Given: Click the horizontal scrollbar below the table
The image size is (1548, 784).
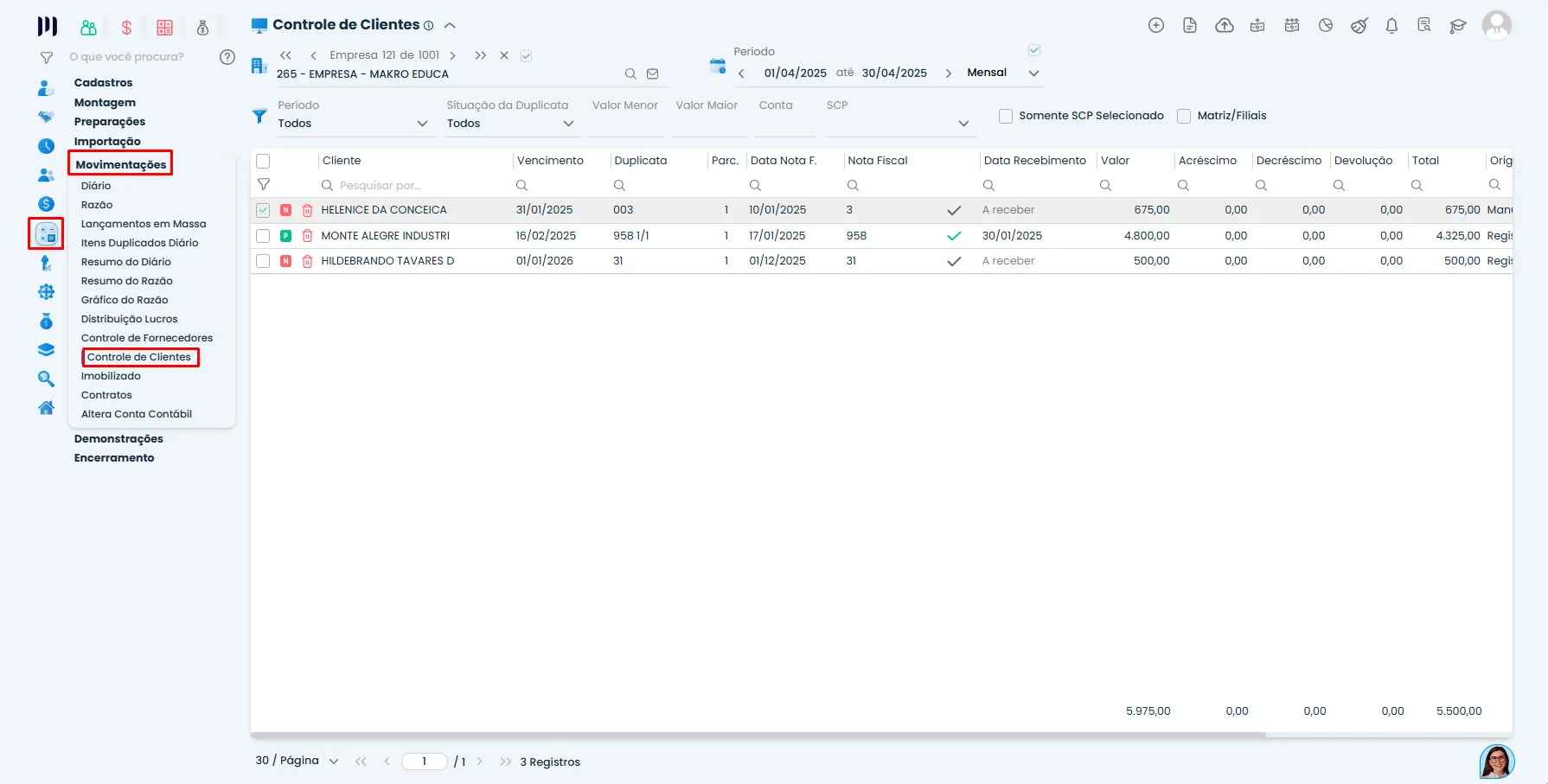Looking at the screenshot, I should pos(758,736).
